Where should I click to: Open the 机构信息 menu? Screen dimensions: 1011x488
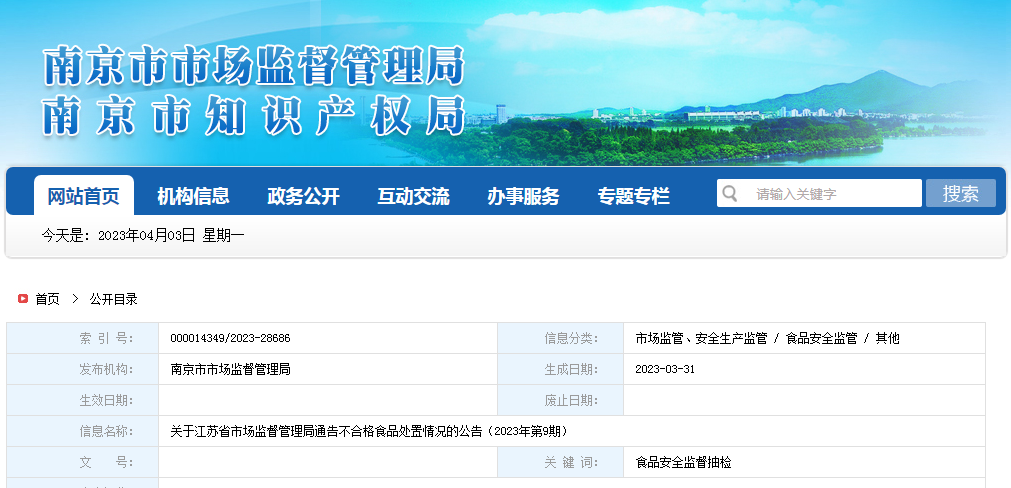pos(193,196)
